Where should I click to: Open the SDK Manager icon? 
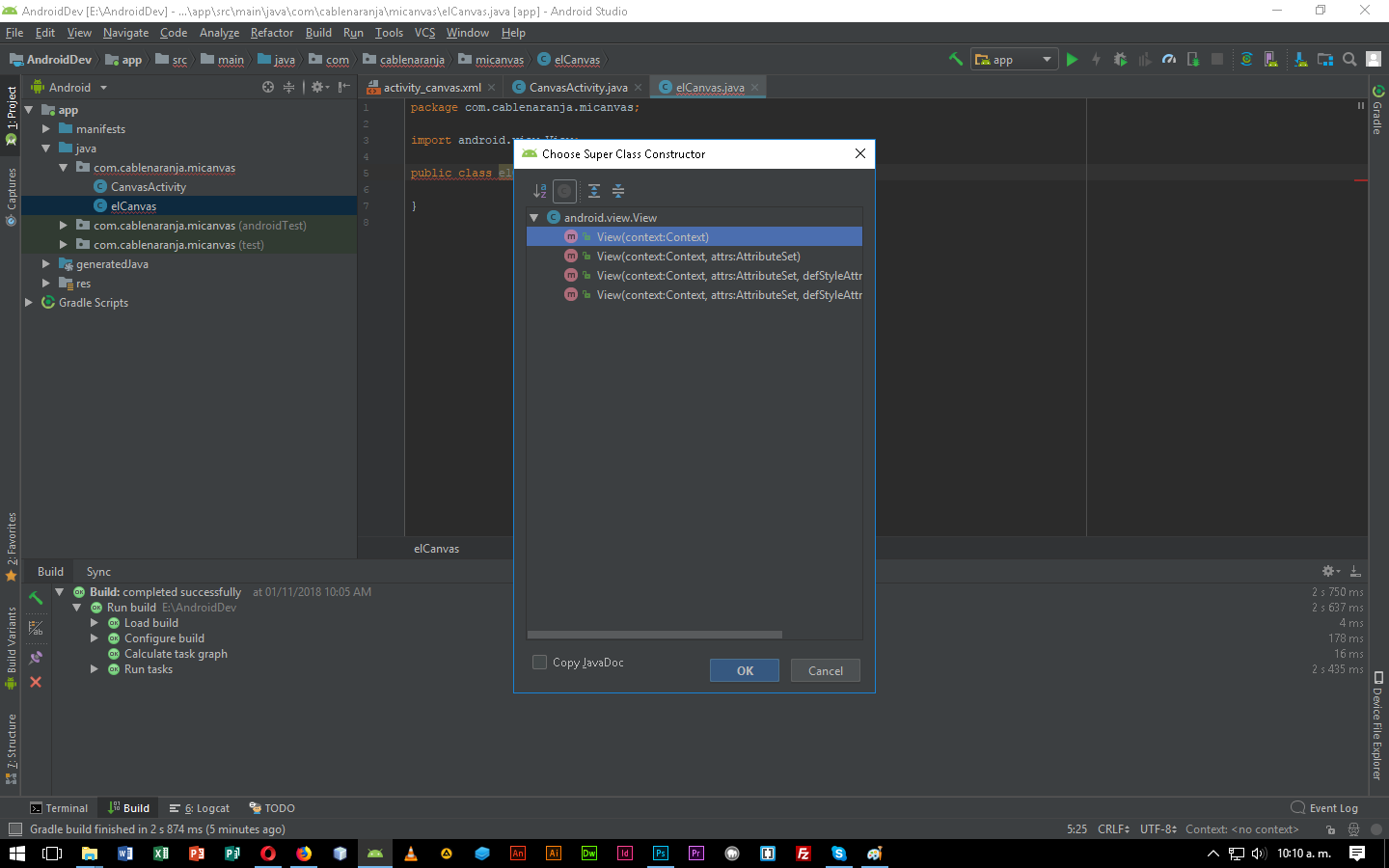coord(1300,59)
